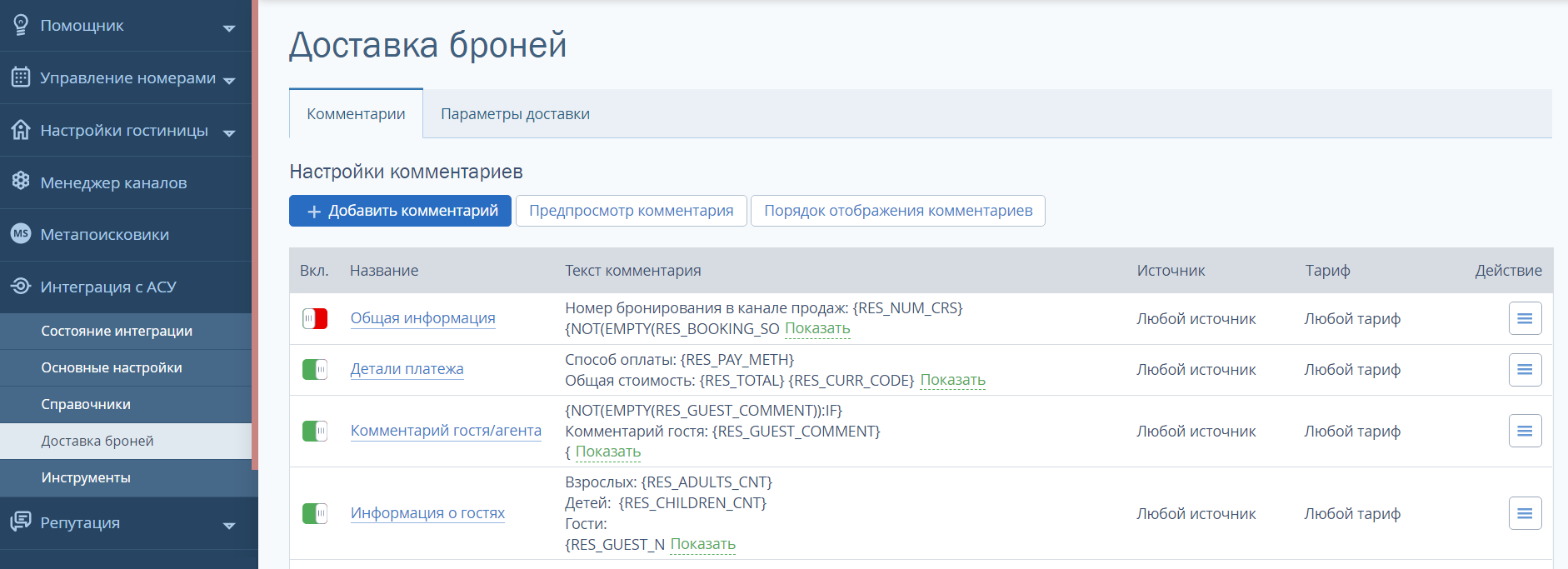The image size is (1568, 569).
Task: Disable the Детали платежа comment toggle
Action: point(315,369)
